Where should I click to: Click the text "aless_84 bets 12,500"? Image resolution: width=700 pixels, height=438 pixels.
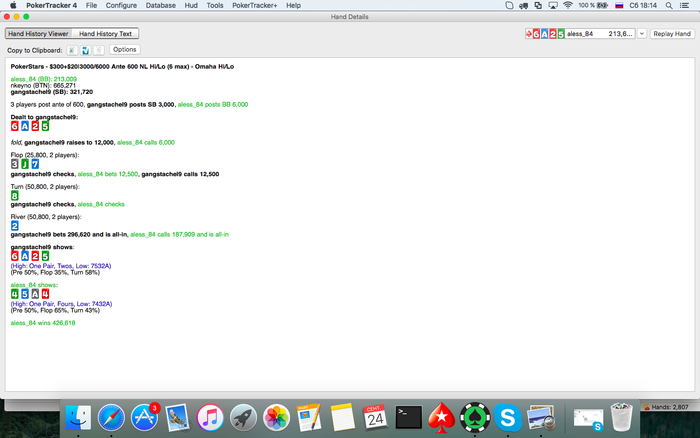[108, 174]
